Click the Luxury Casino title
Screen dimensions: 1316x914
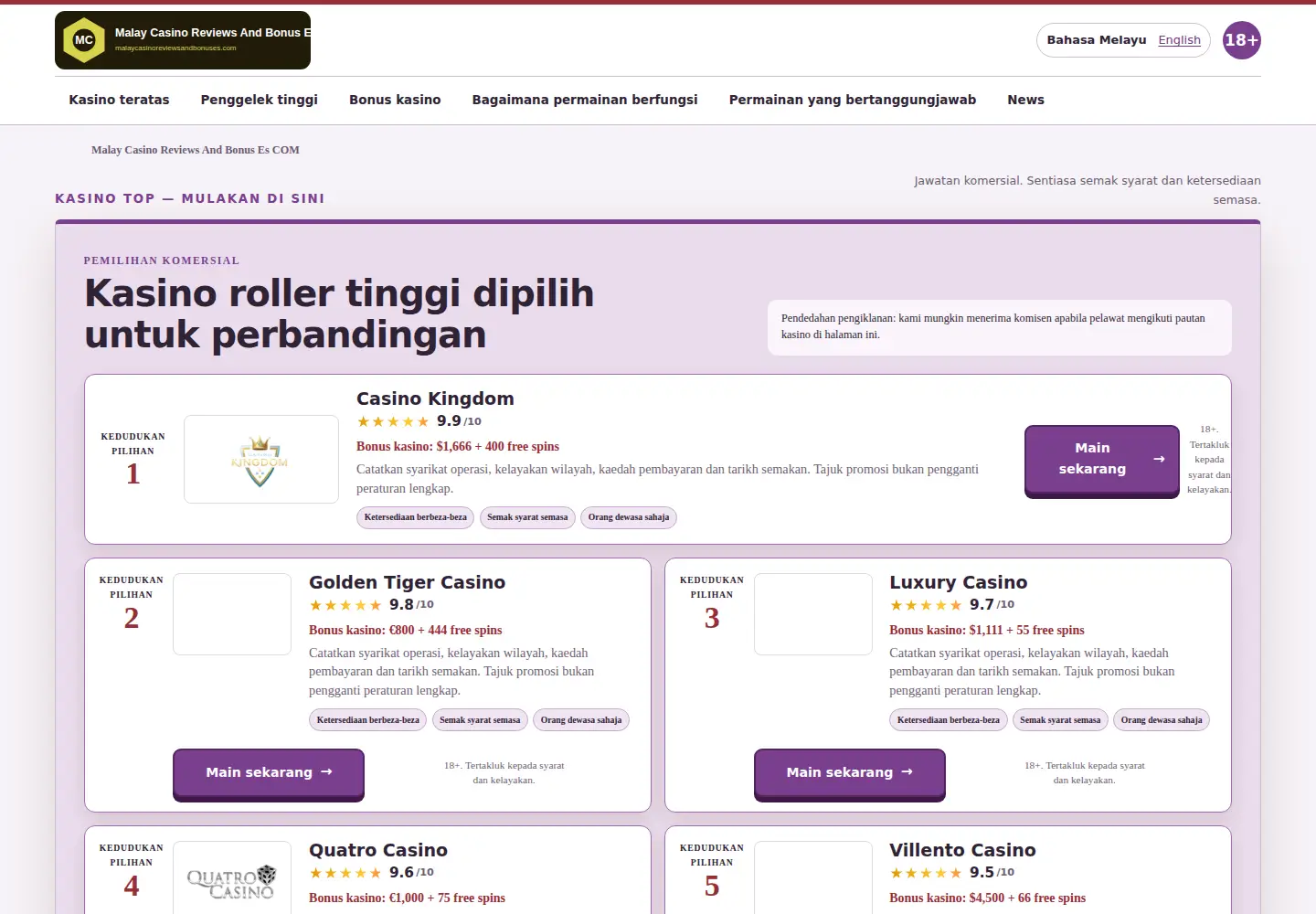coord(958,582)
